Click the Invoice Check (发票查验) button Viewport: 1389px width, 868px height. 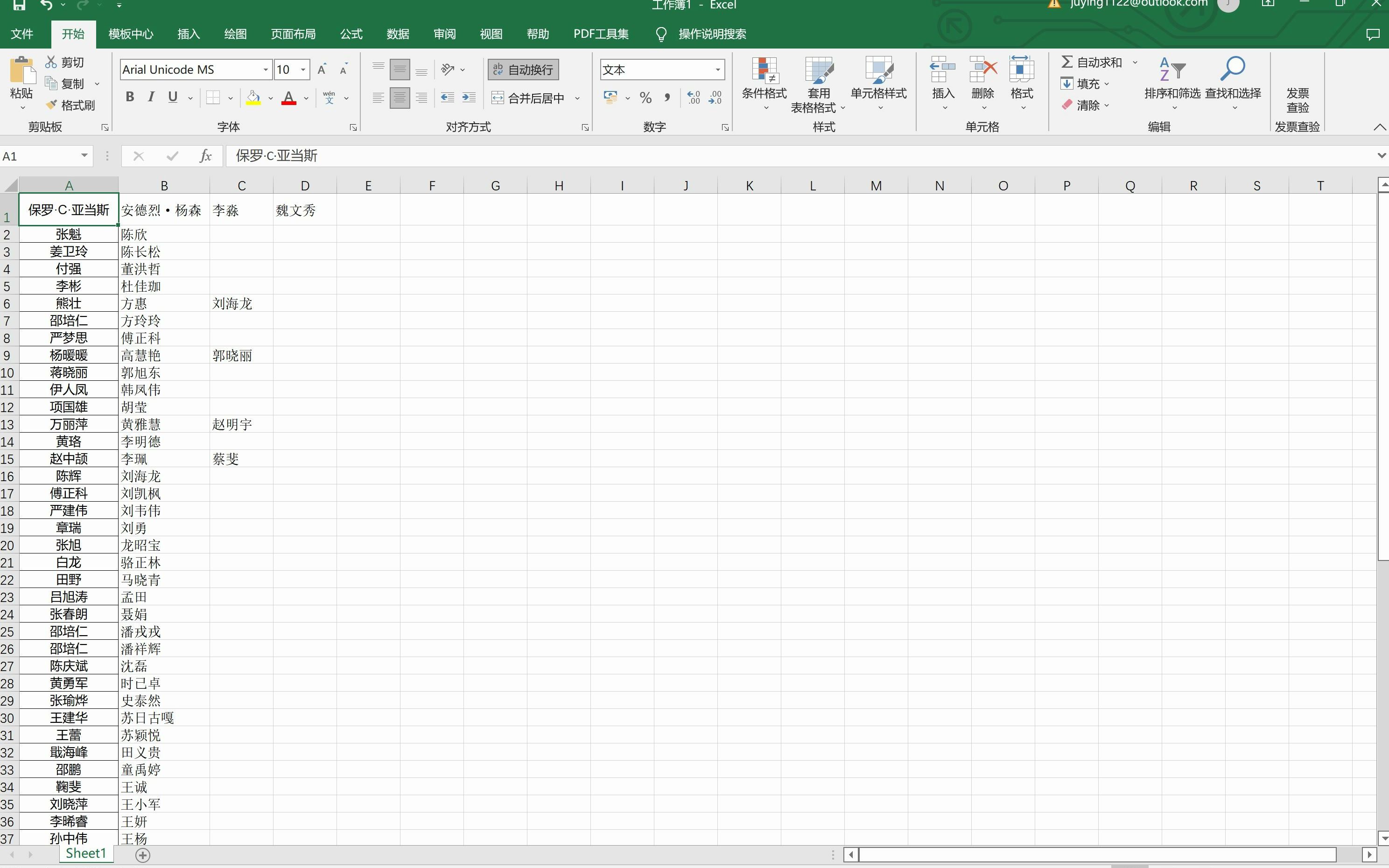tap(1298, 100)
